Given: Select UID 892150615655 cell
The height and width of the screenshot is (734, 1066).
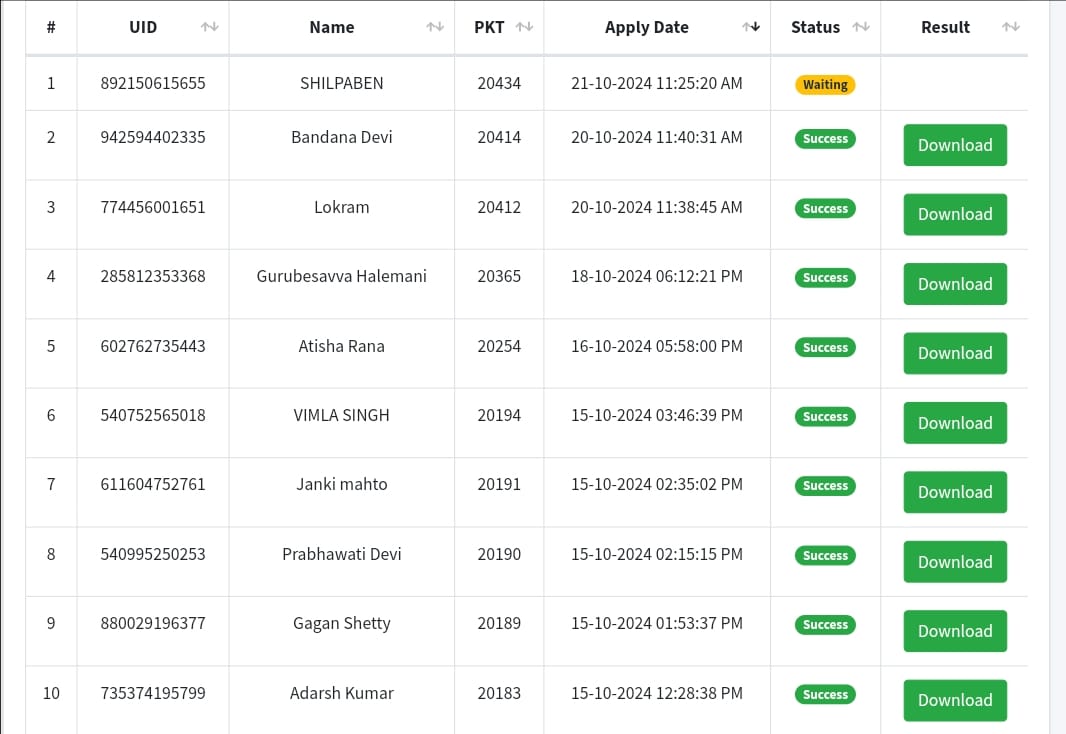Looking at the screenshot, I should click(x=153, y=83).
